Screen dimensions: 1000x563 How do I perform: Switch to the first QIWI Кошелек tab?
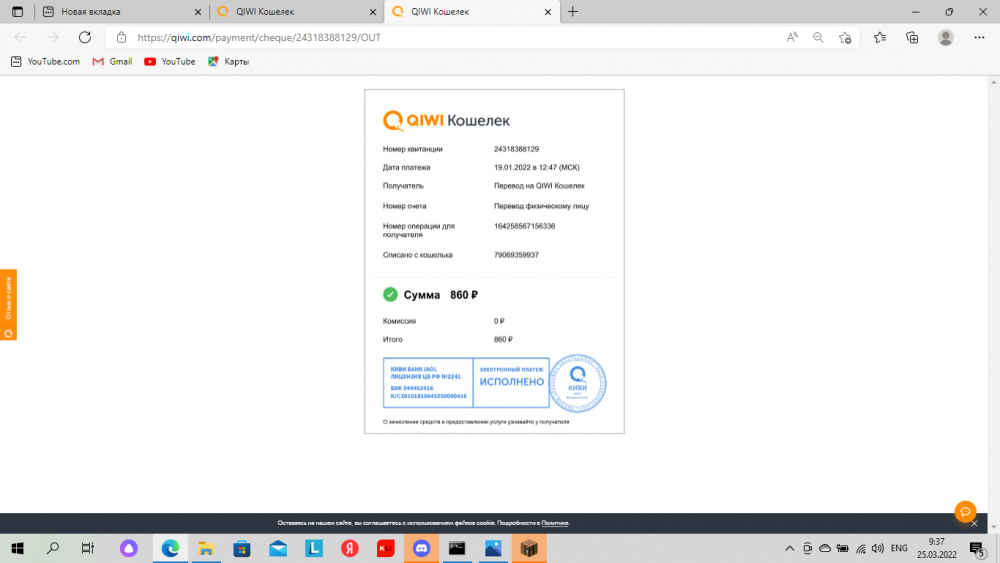point(297,11)
